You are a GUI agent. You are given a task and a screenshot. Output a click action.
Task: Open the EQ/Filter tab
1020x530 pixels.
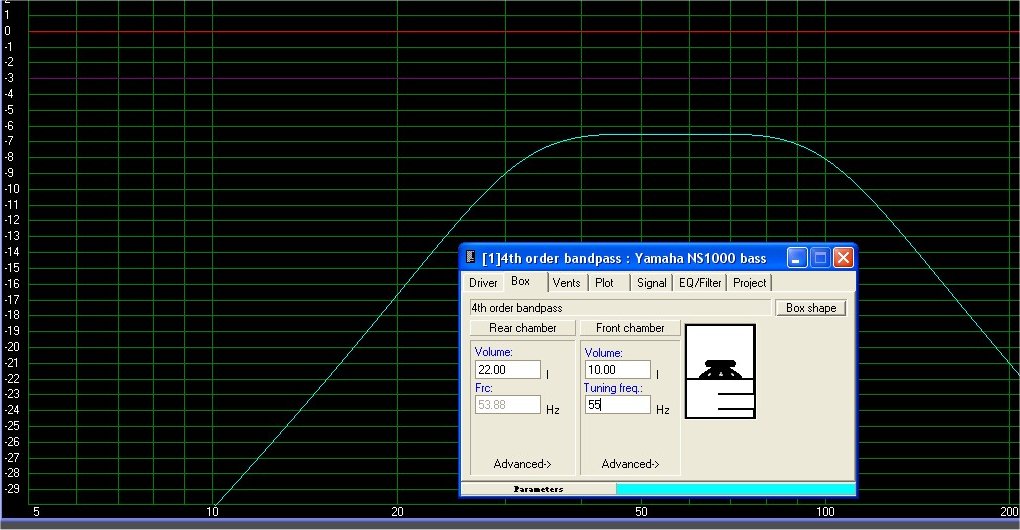(x=700, y=283)
